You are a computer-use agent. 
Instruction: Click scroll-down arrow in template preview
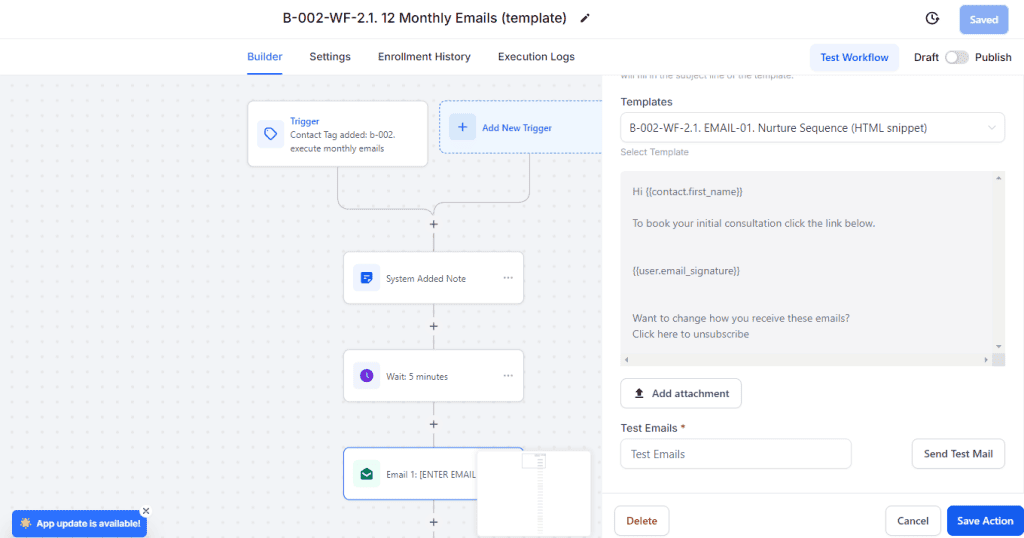click(999, 347)
